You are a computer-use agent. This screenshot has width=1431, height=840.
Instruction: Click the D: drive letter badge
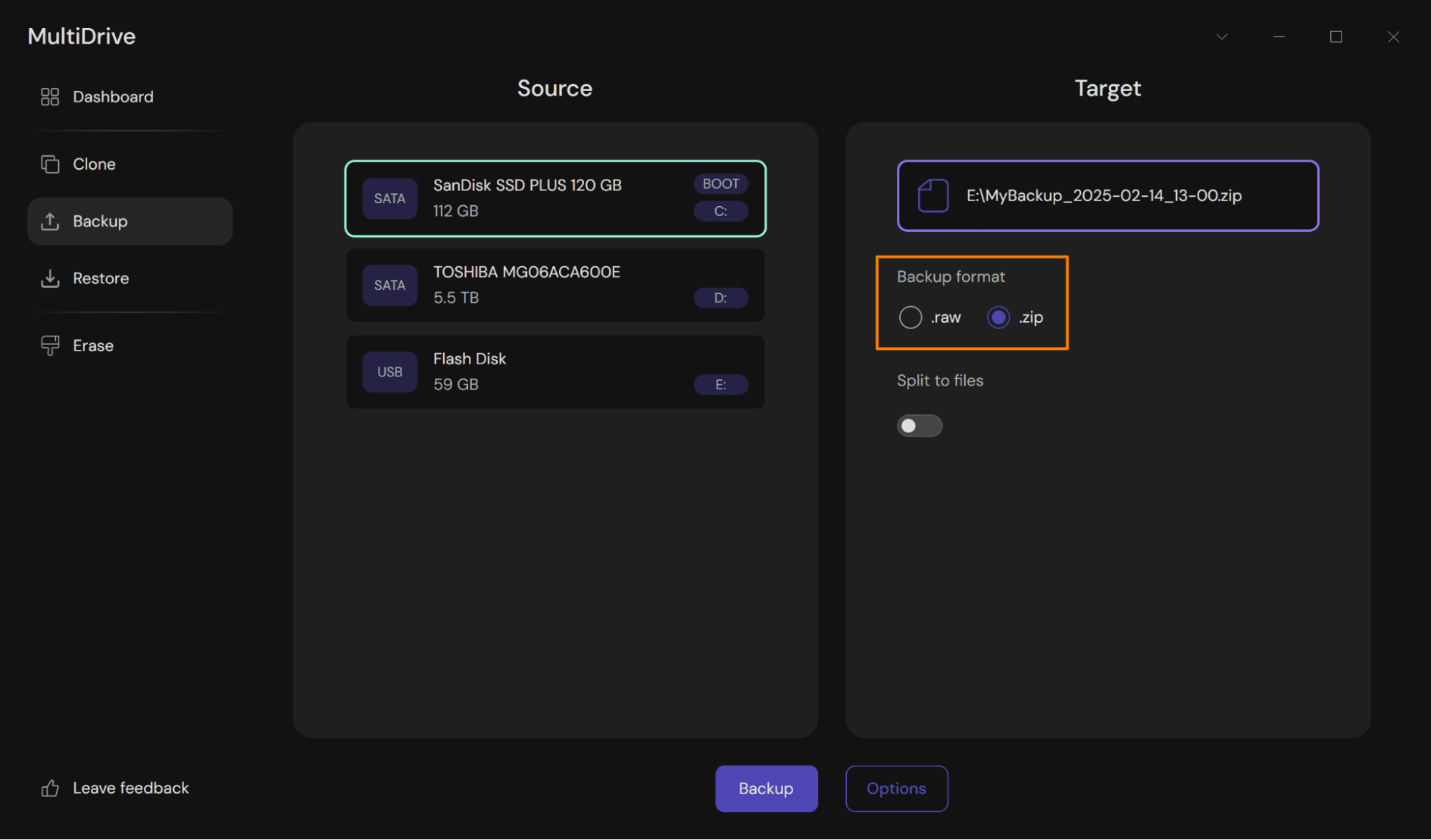[x=720, y=298]
